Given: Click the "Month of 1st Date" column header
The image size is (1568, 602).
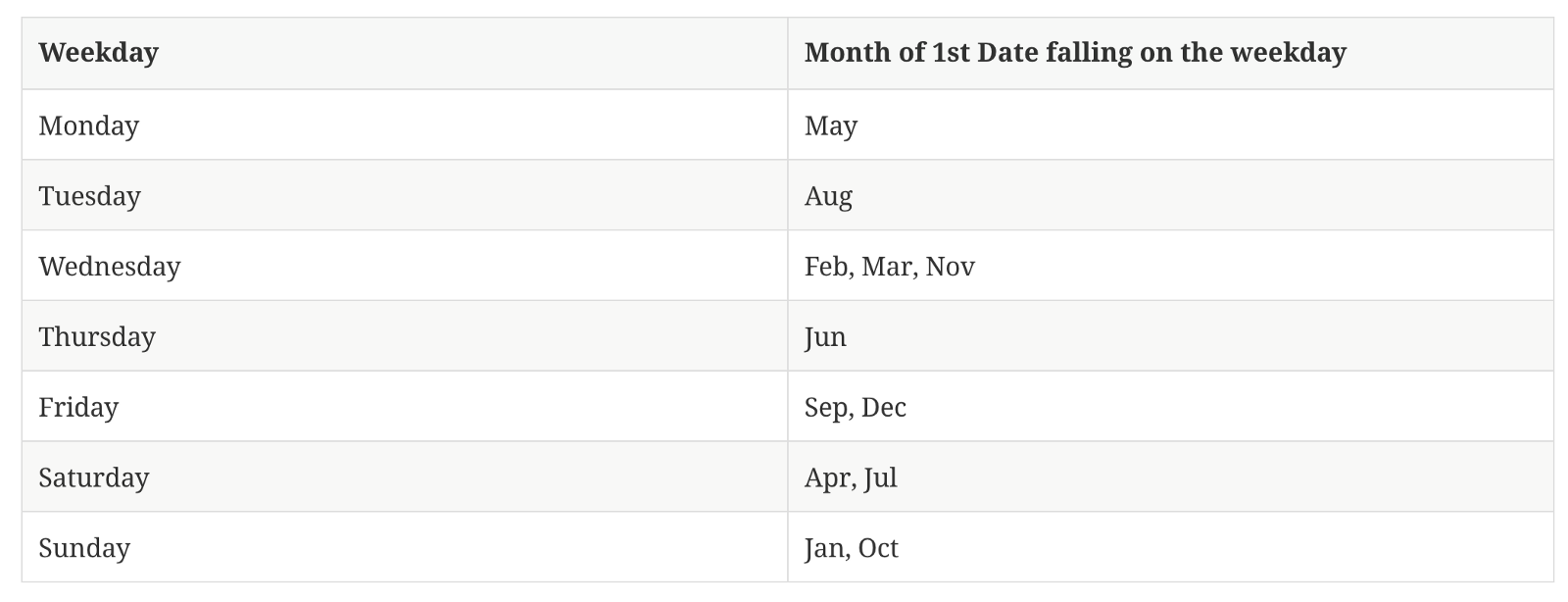Looking at the screenshot, I should pos(1074,53).
